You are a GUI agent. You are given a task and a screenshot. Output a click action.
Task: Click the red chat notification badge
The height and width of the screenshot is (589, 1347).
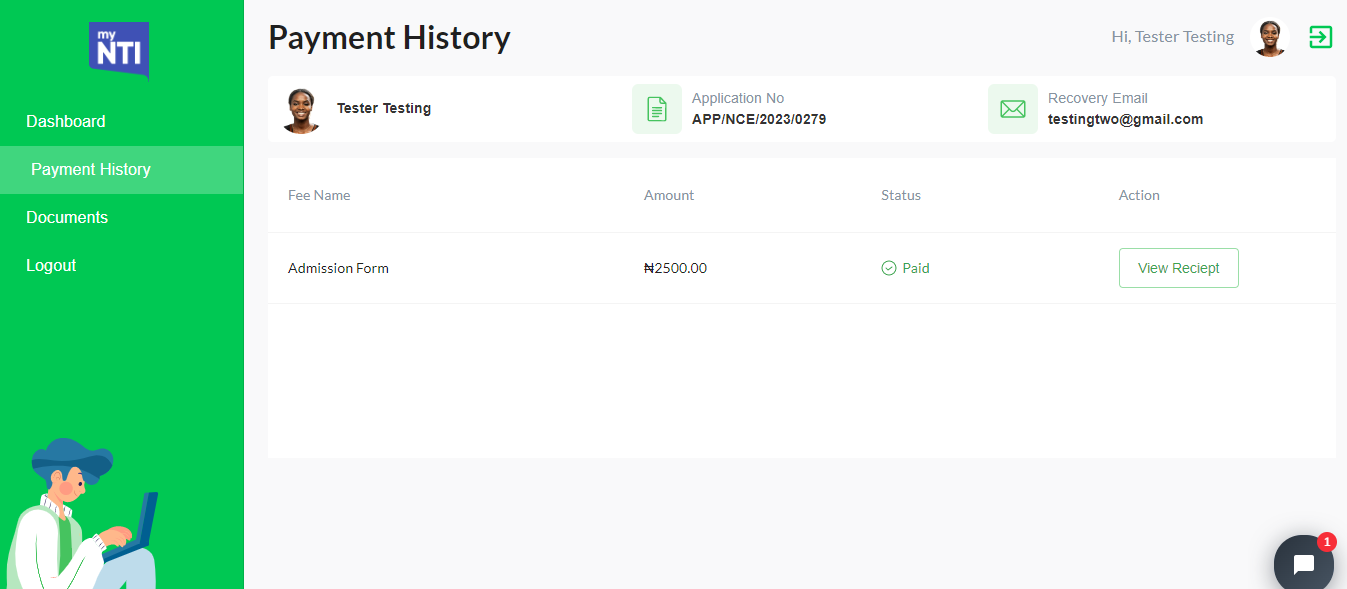[x=1326, y=542]
